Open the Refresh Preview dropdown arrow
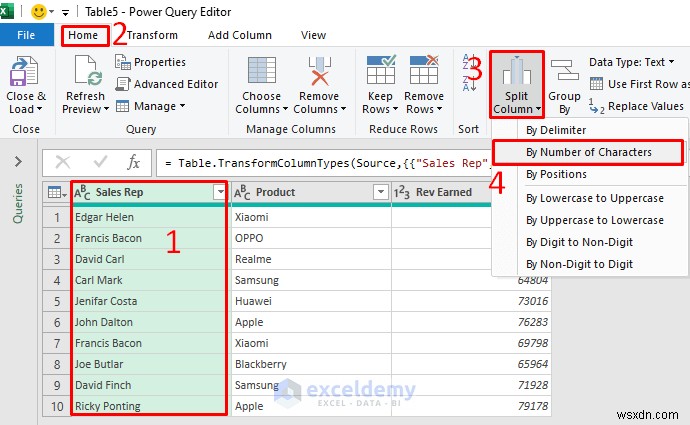The width and height of the screenshot is (690, 425). click(x=106, y=109)
